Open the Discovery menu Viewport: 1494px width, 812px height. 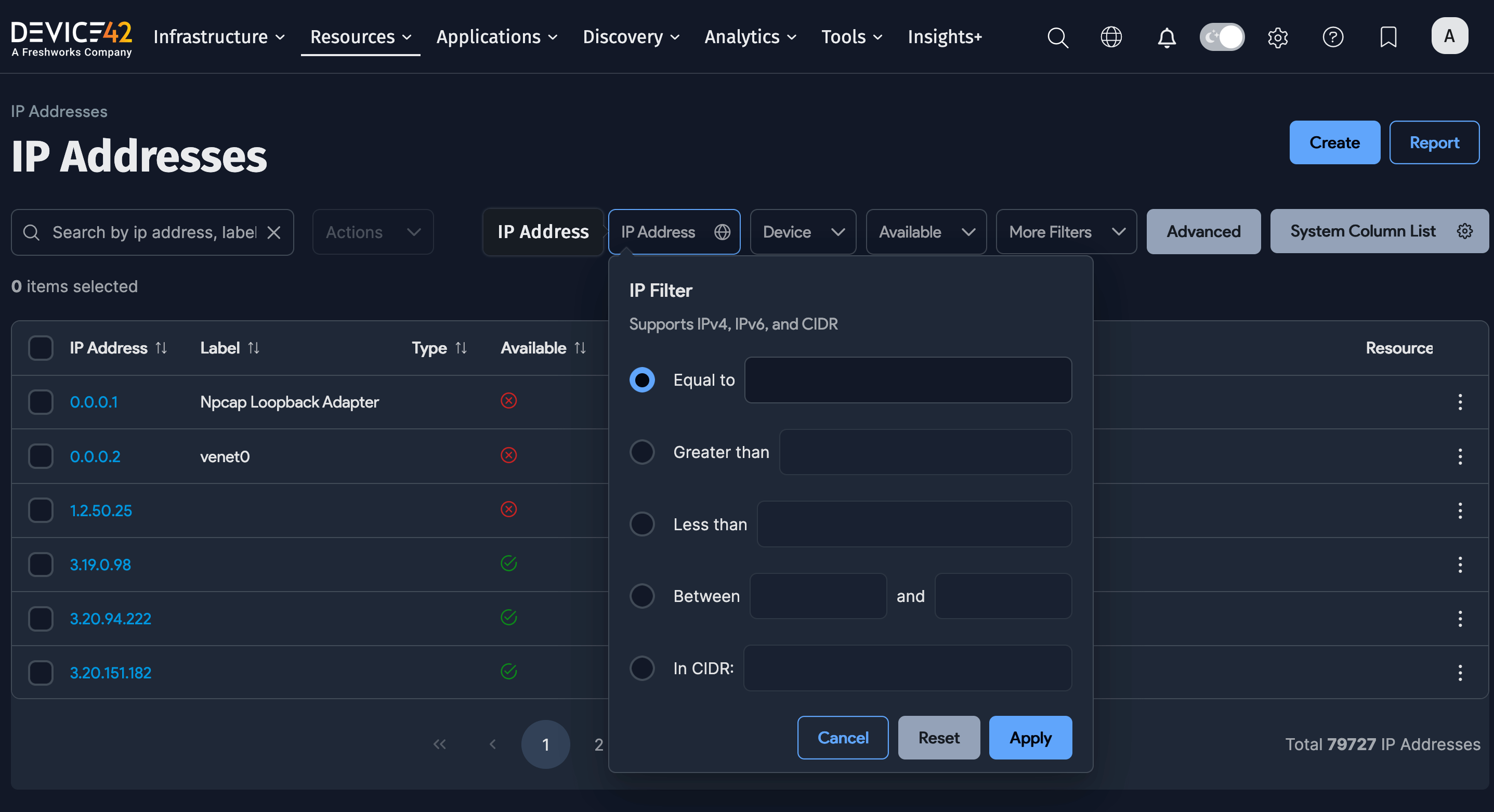pos(631,36)
